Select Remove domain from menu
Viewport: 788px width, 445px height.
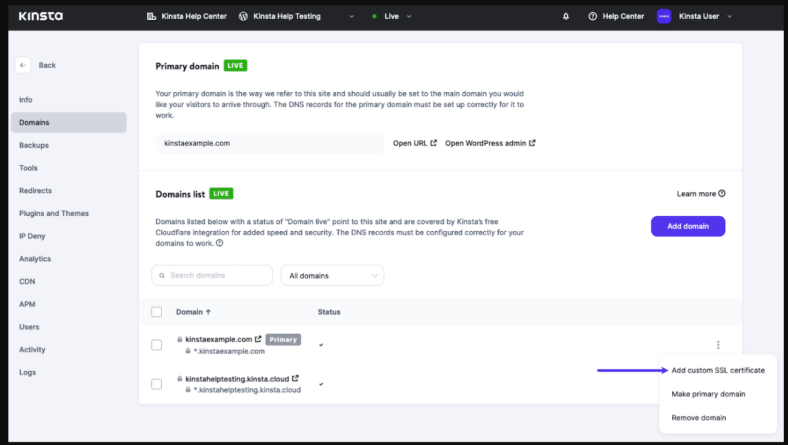(699, 417)
